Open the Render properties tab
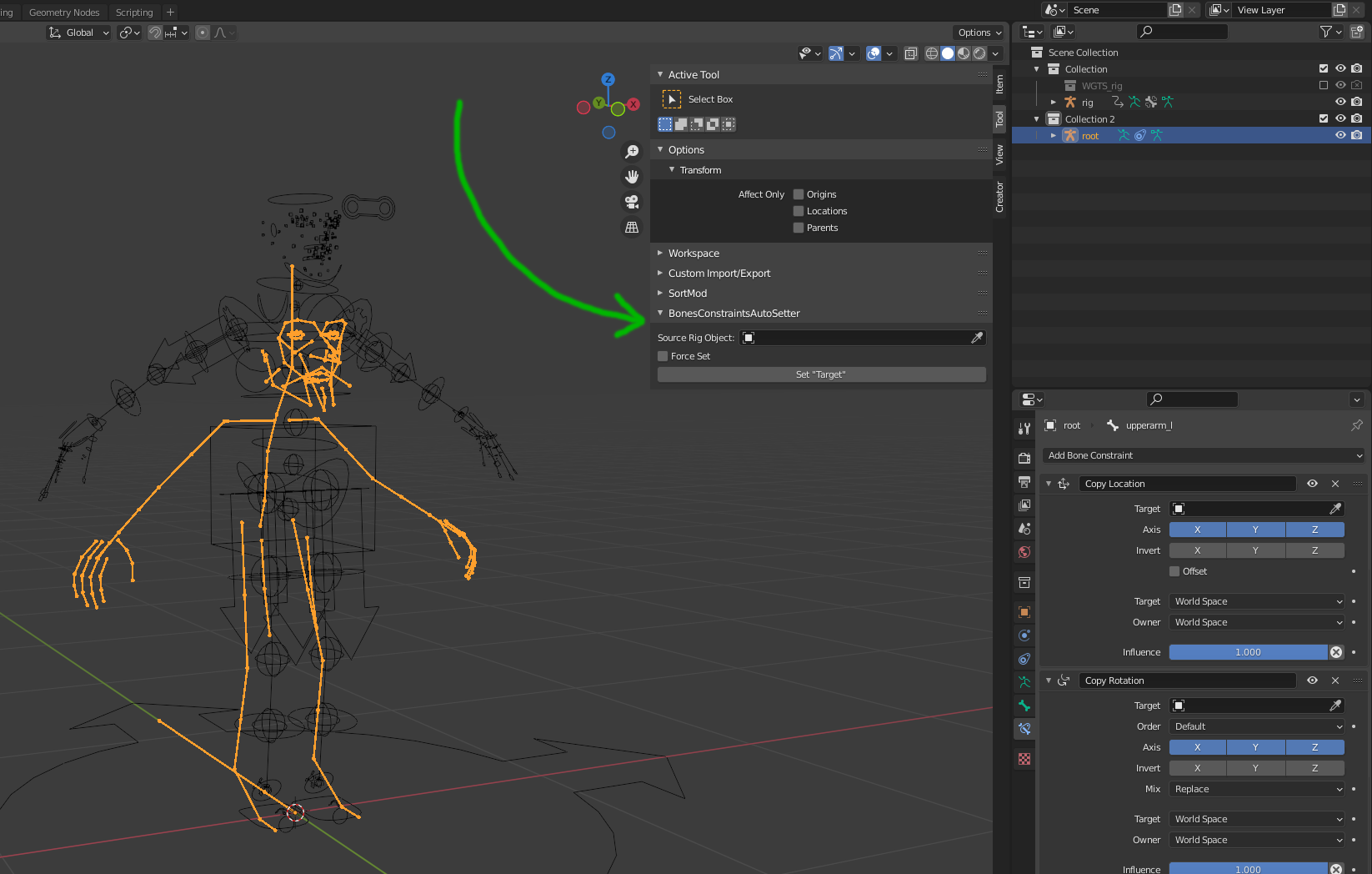Viewport: 1372px width, 874px height. coord(1024,458)
